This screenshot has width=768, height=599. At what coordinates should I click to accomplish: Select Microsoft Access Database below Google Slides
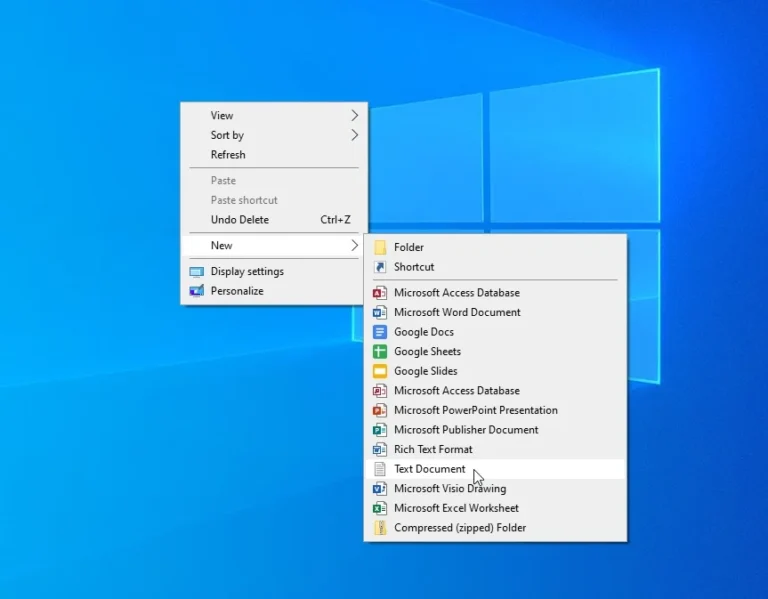click(x=495, y=391)
